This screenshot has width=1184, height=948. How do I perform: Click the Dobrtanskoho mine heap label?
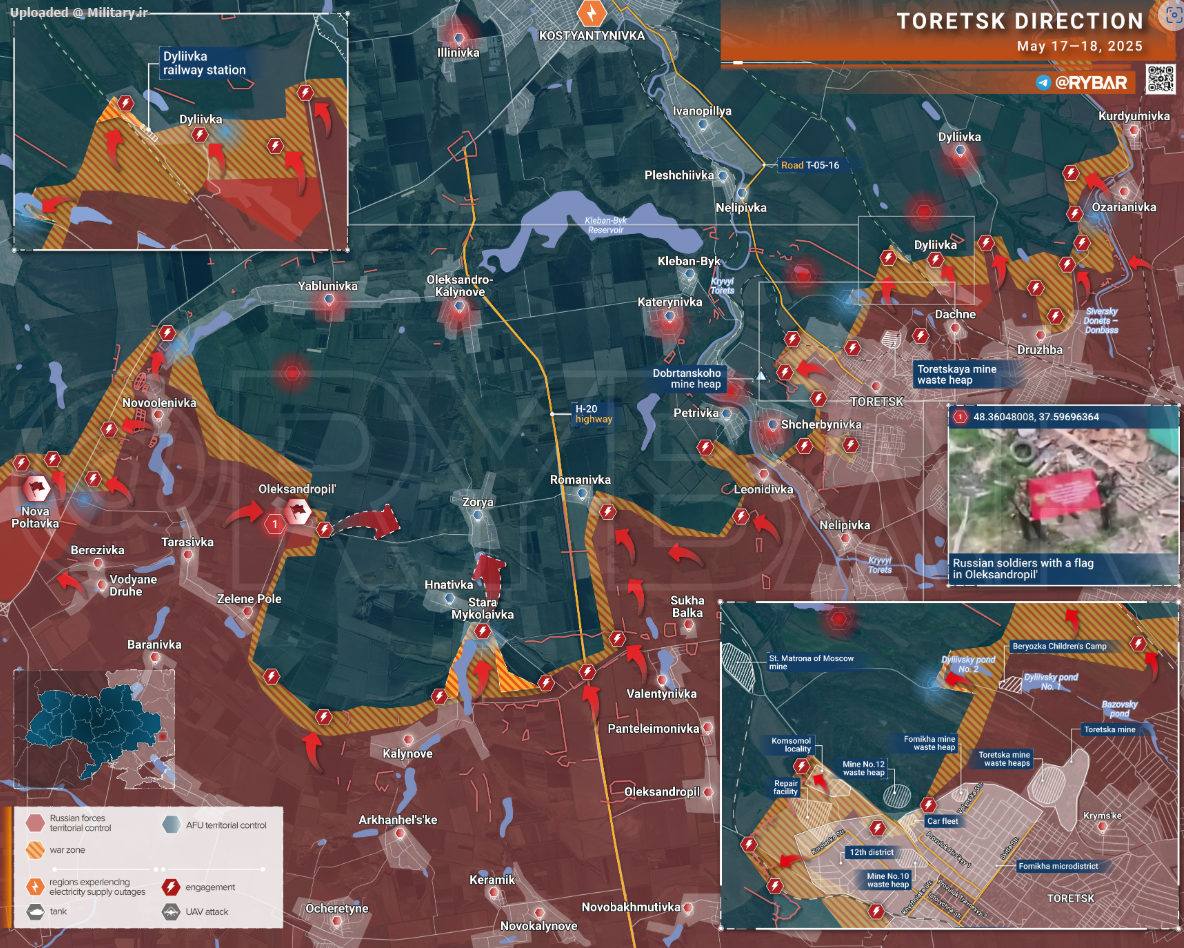pos(687,378)
